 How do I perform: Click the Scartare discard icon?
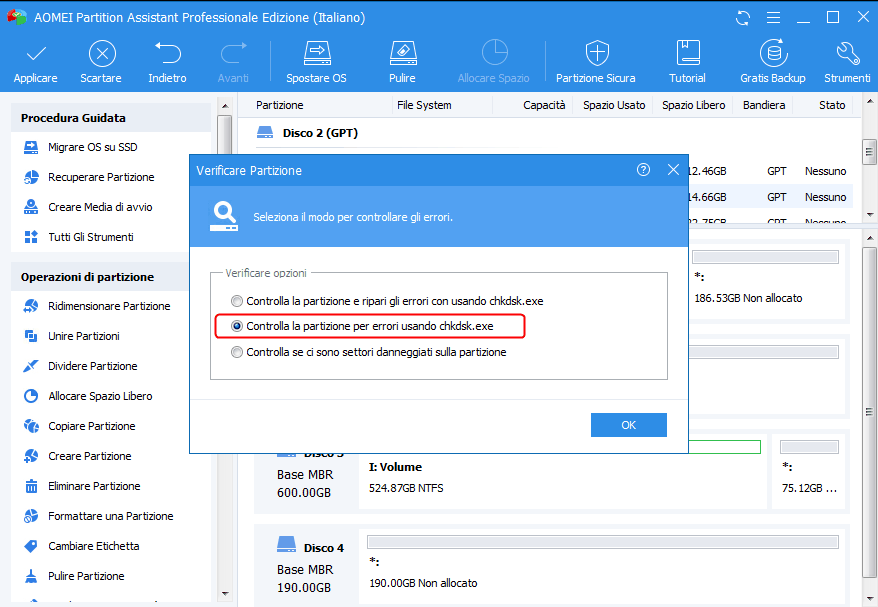(102, 54)
